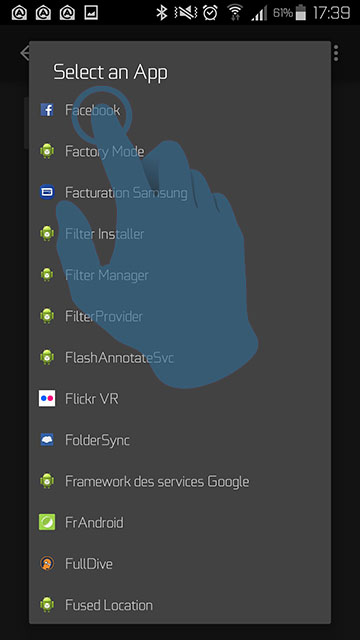Choose FilterProvider entry
Screen dimensions: 360x640
(x=180, y=316)
